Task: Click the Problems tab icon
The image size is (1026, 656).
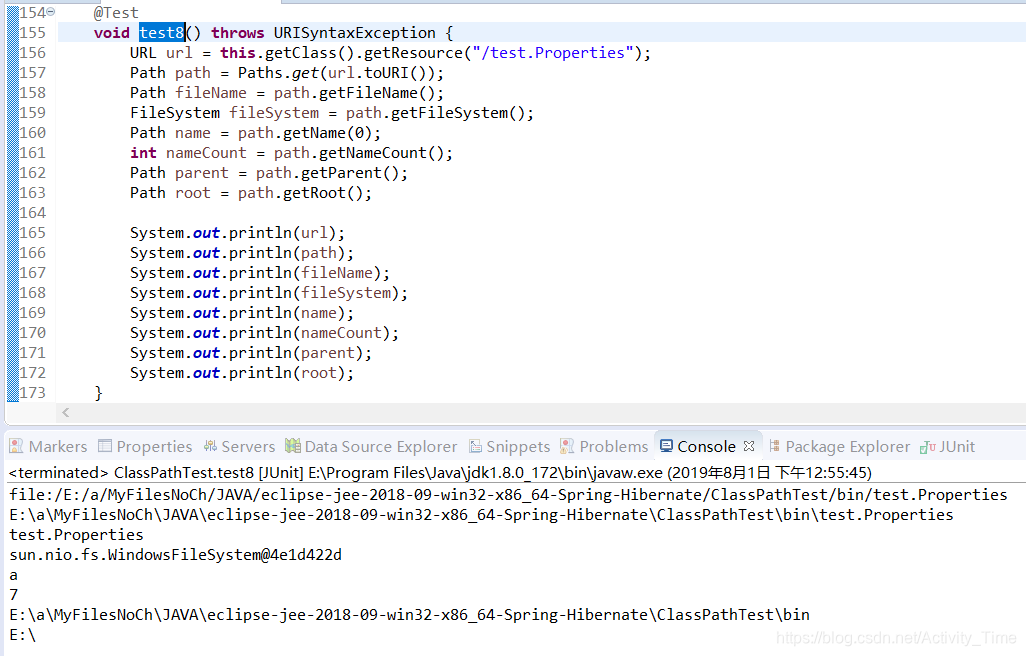Action: pyautogui.click(x=567, y=445)
